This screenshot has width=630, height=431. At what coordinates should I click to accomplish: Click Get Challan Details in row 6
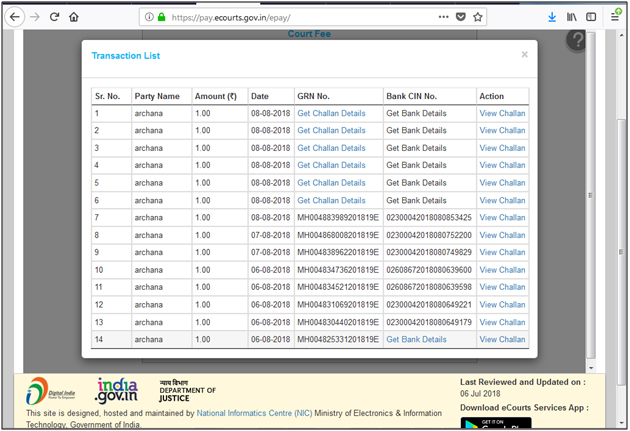point(331,200)
